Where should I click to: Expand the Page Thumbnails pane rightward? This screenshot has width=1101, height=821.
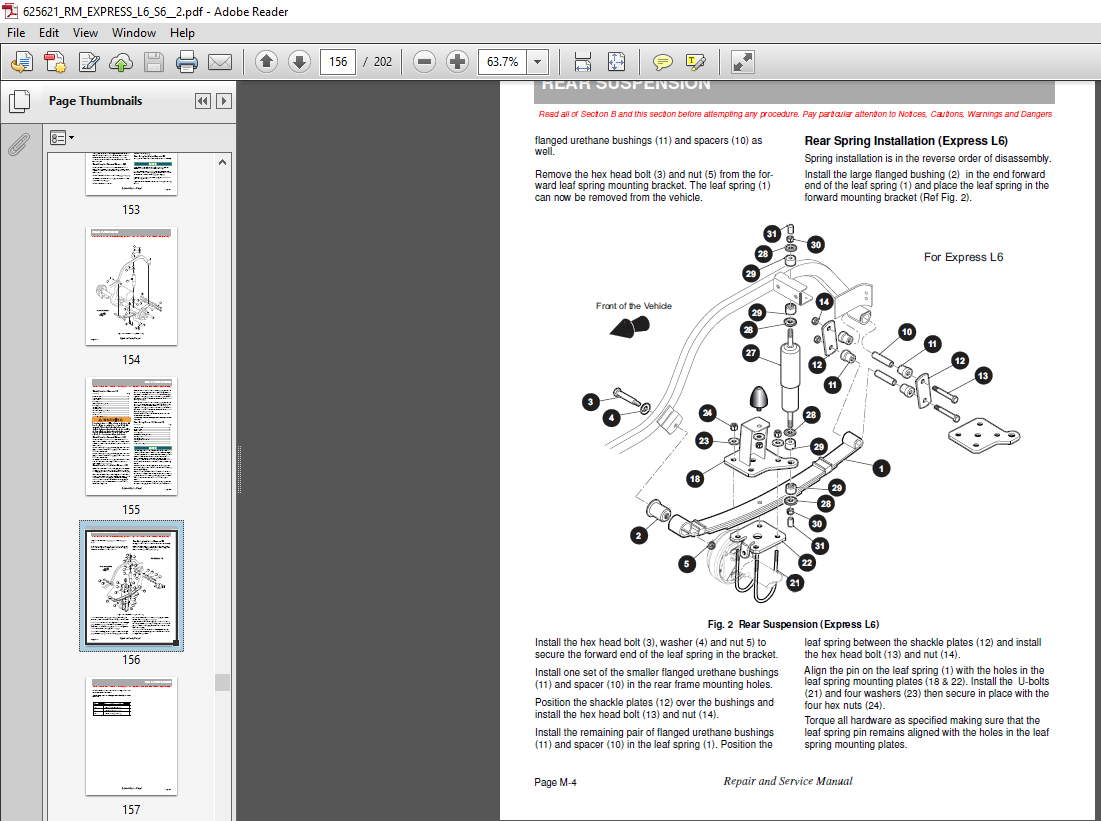coord(224,101)
